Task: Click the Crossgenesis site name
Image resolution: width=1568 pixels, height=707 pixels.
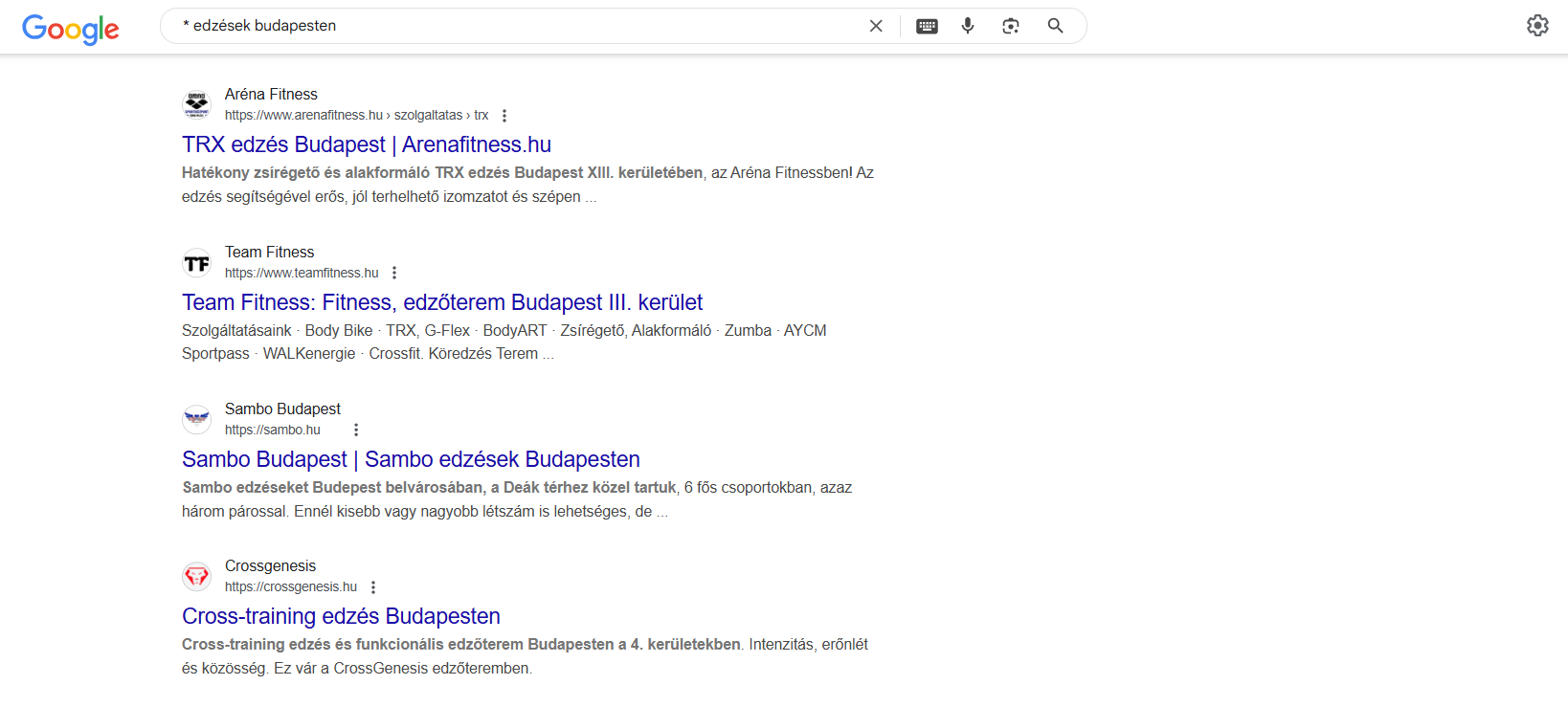Action: [x=270, y=565]
